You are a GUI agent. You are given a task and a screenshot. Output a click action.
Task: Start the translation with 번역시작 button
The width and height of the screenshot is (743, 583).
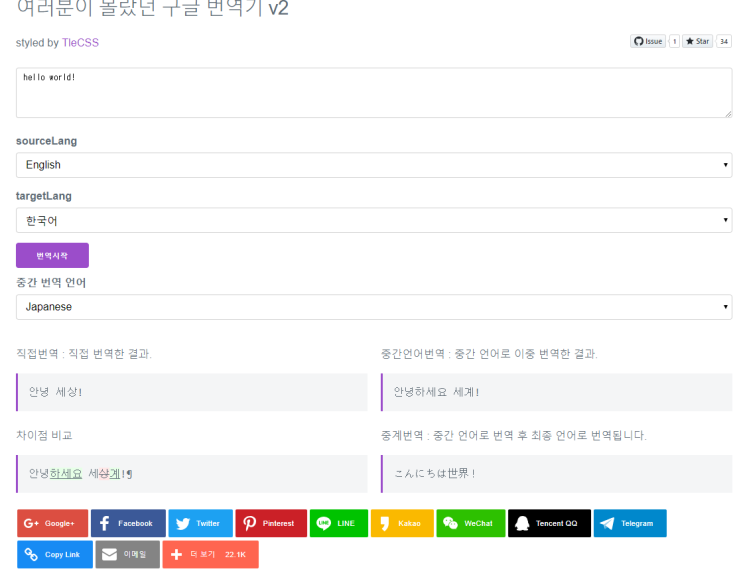point(53,255)
